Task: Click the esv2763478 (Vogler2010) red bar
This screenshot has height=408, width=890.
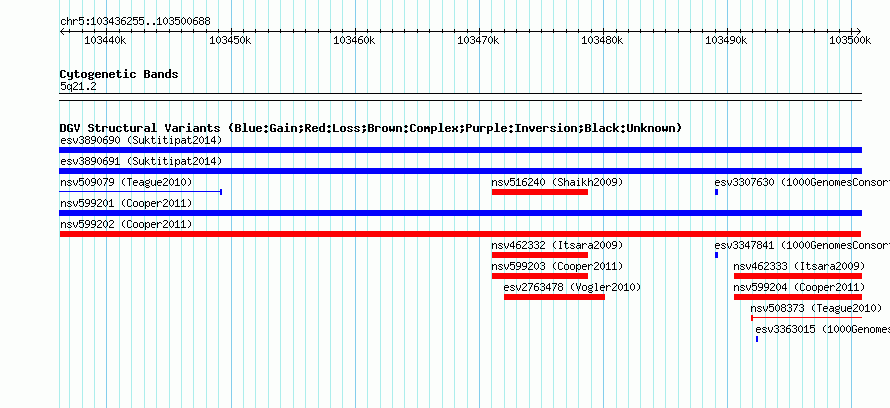Action: 555,297
